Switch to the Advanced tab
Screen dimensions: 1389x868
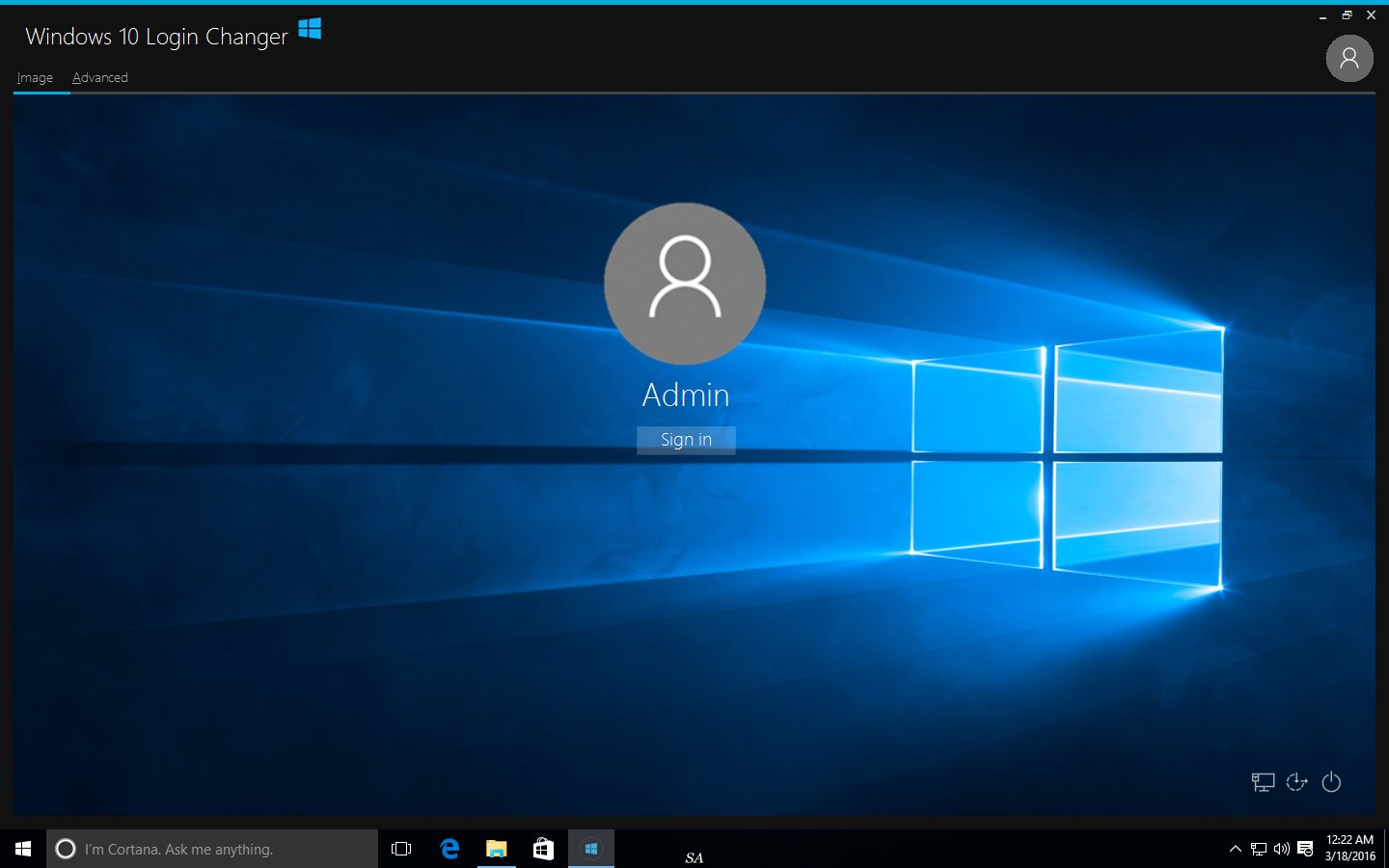pyautogui.click(x=100, y=78)
